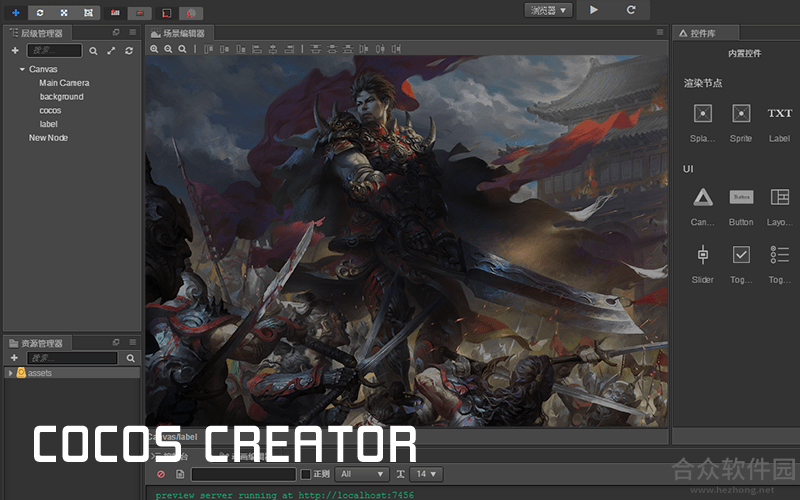The height and width of the screenshot is (500, 800).
Task: Open the 场景编辑器 tab
Action: point(179,33)
